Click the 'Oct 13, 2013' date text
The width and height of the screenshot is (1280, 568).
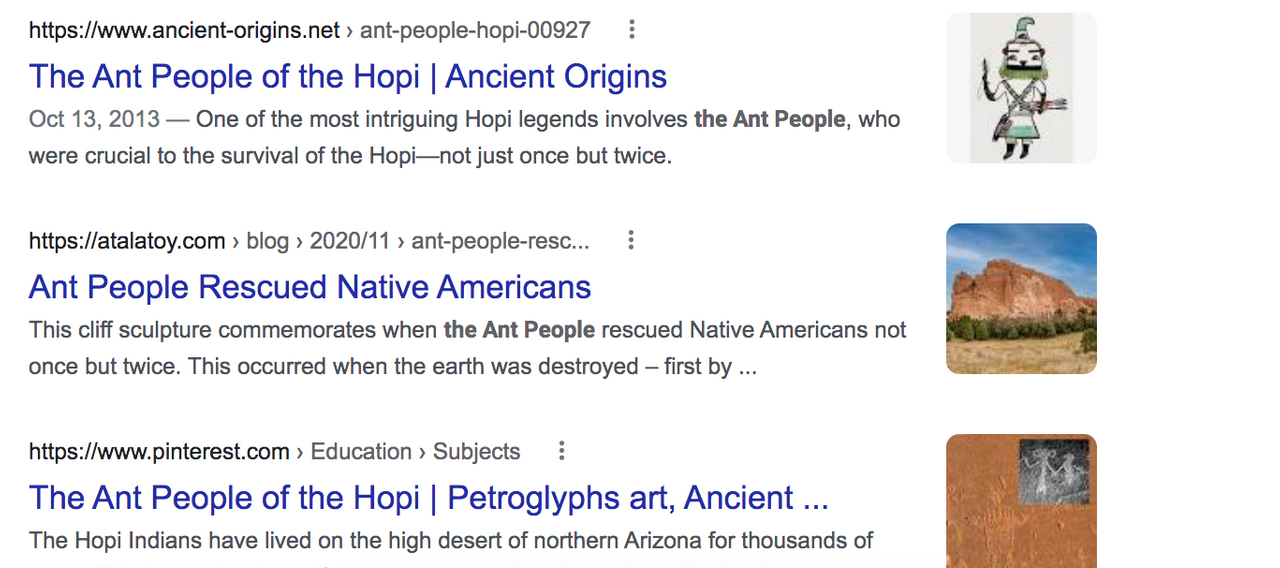(94, 120)
